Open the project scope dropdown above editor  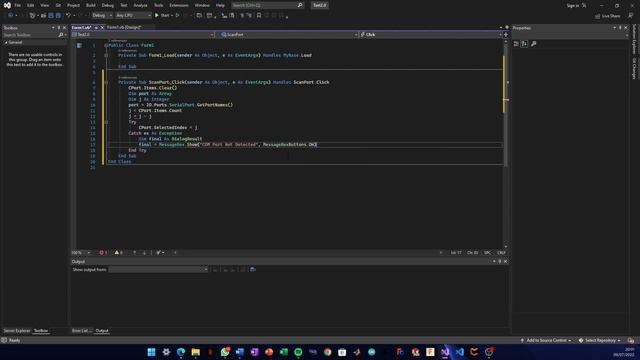pyautogui.click(x=143, y=35)
